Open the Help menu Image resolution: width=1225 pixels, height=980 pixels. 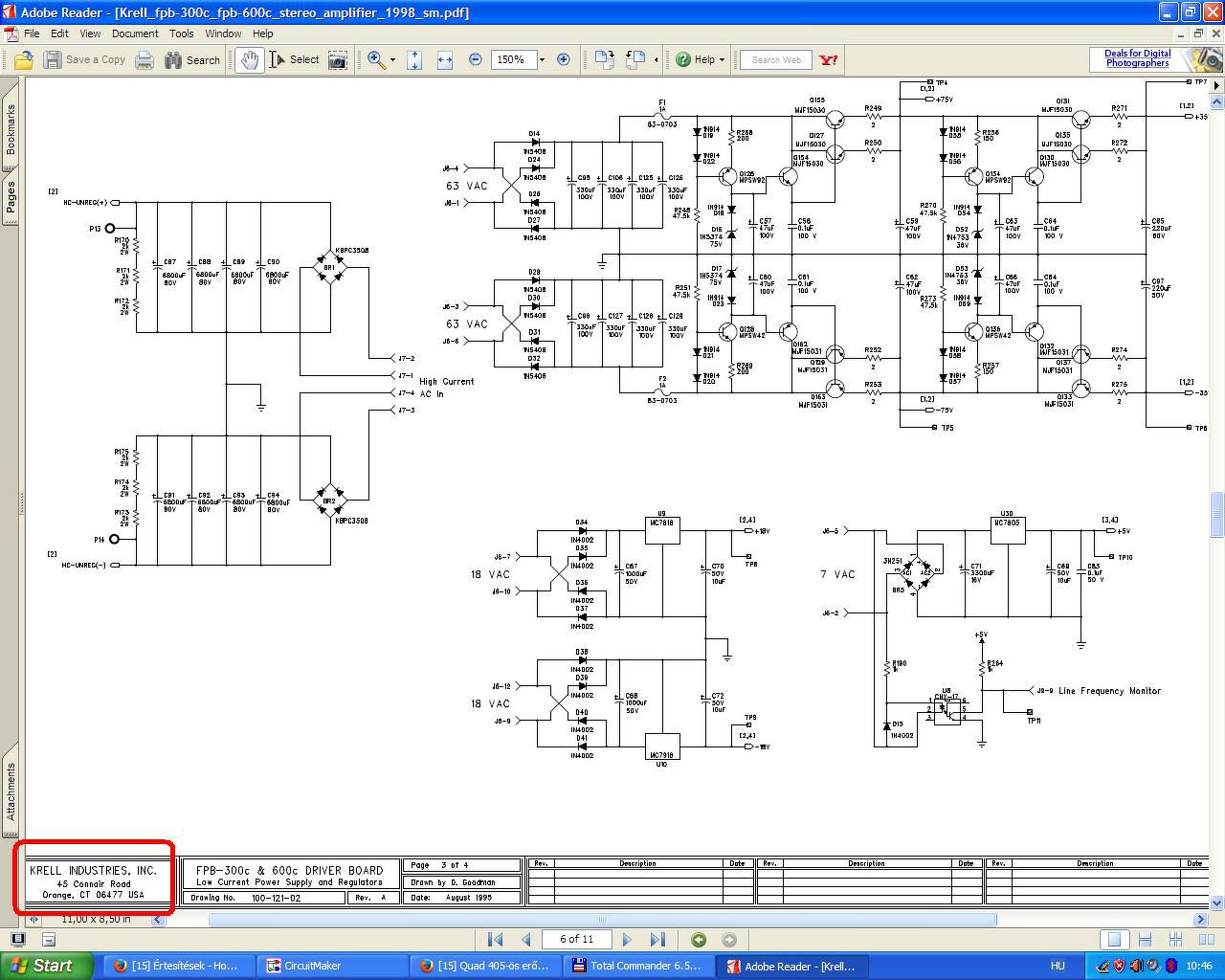point(263,33)
